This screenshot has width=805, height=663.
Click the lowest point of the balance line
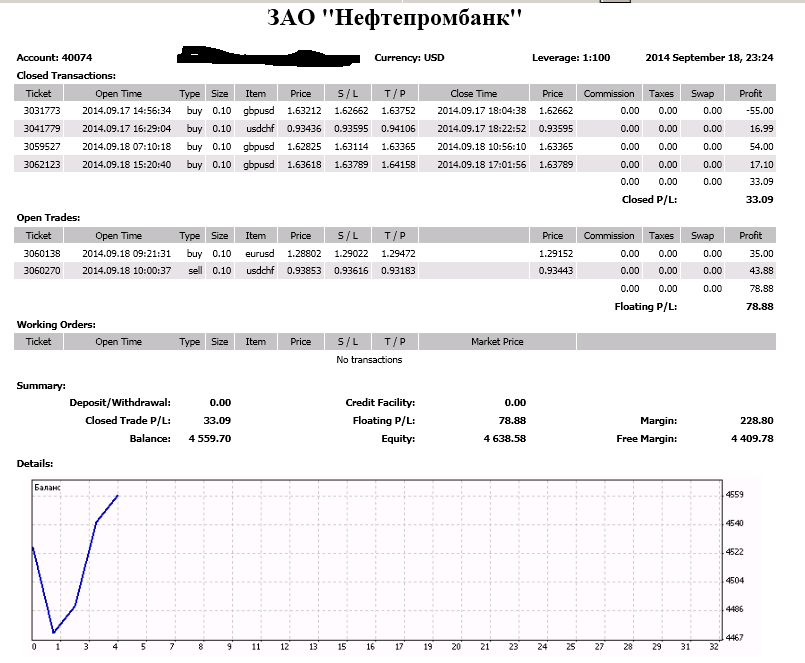click(x=54, y=632)
